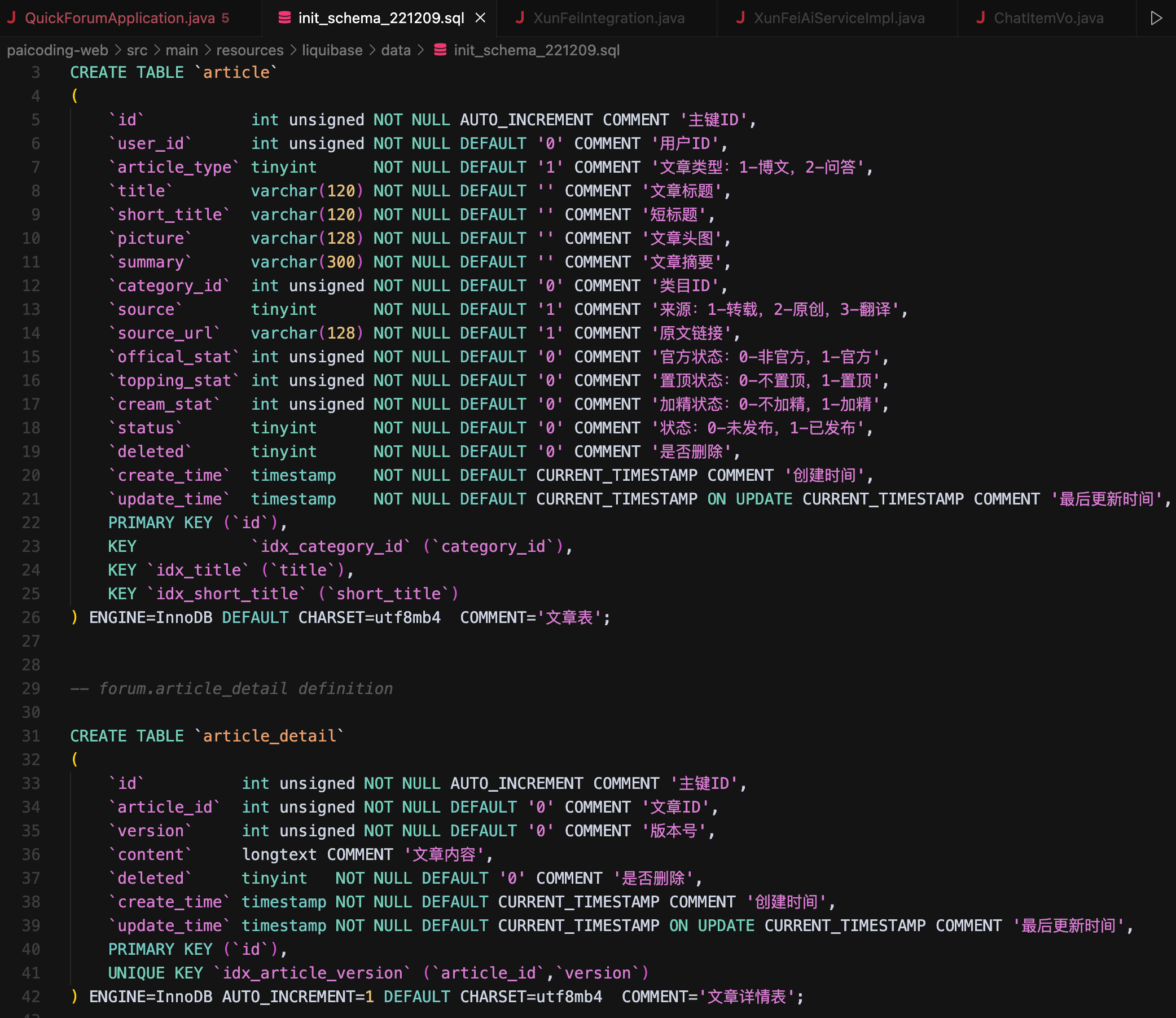
Task: Click the Java icon on the QuickForumApplication.java tab
Action: coord(11,18)
